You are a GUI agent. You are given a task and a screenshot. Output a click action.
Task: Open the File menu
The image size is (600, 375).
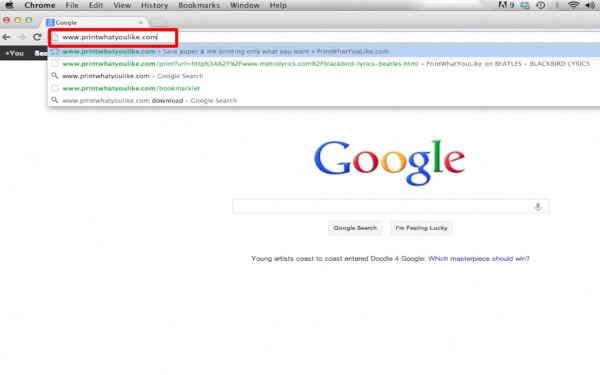72,5
